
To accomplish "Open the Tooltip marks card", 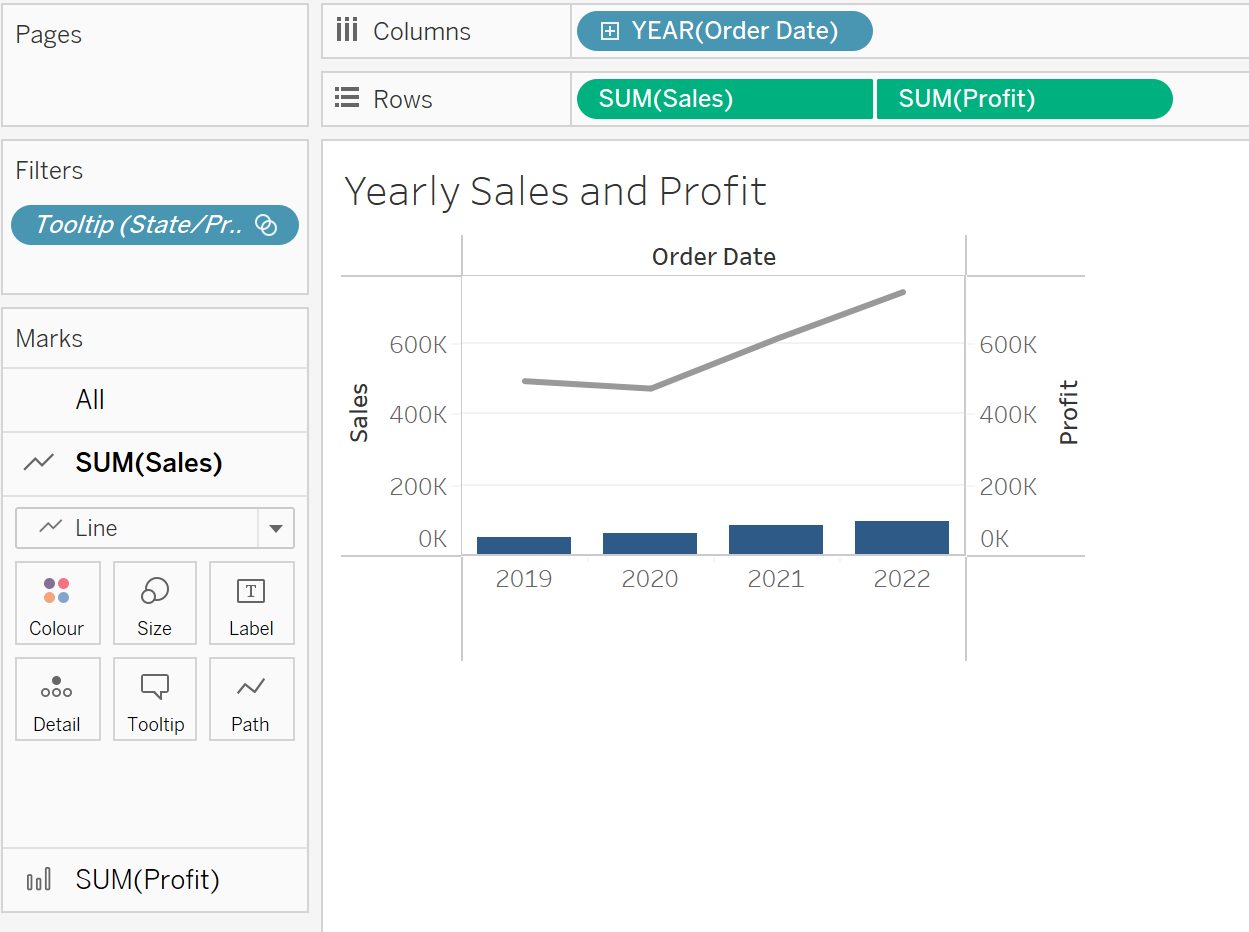I will [x=154, y=699].
